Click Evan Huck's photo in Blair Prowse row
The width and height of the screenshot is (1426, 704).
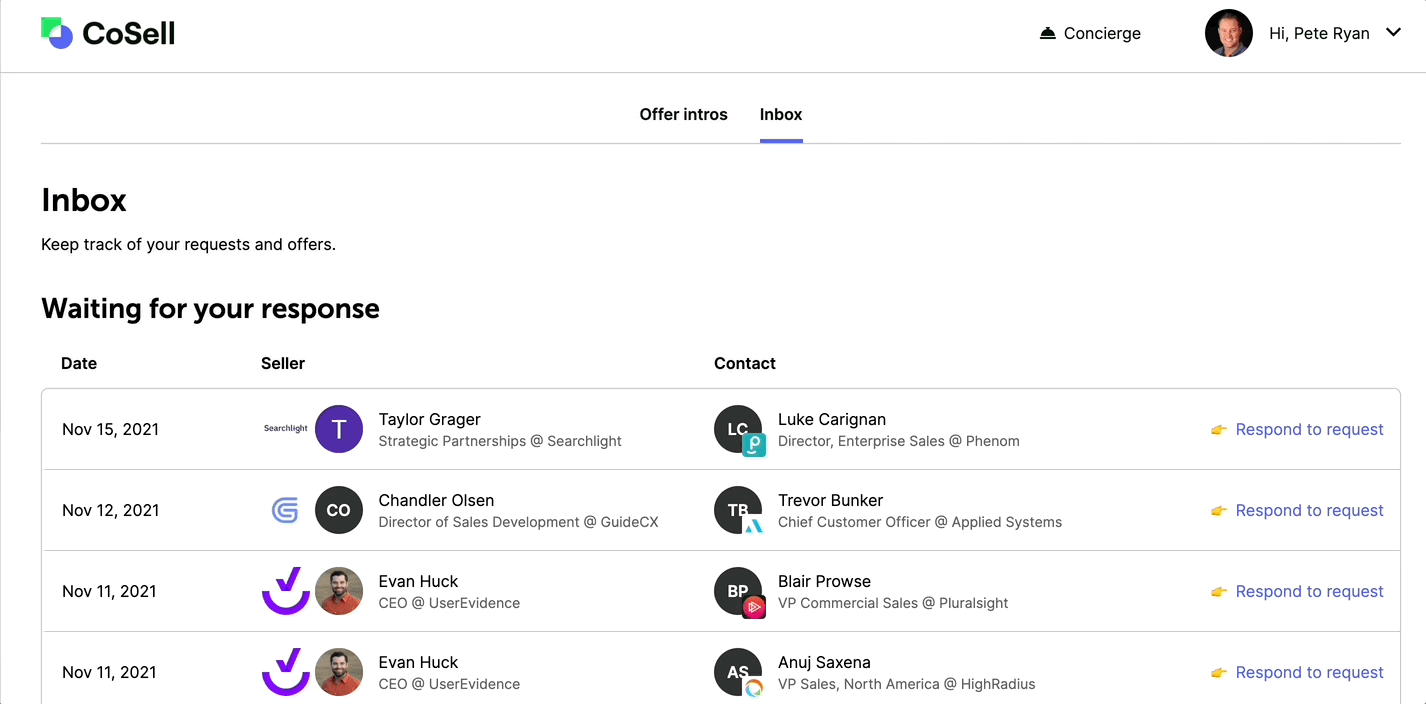click(339, 591)
